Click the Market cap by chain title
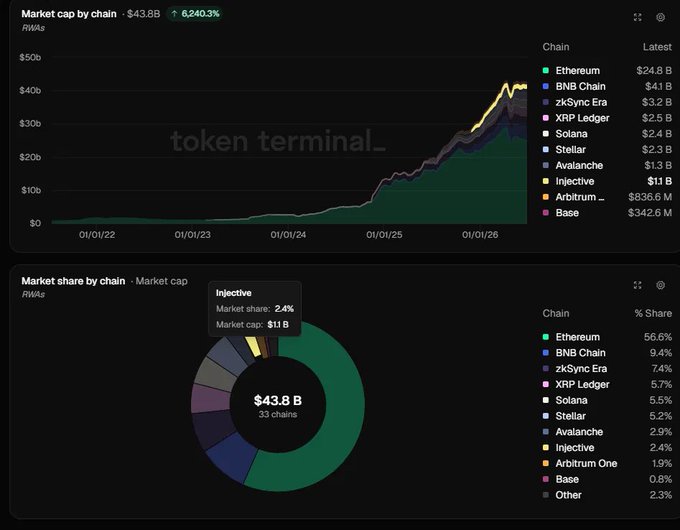Screen dimensions: 680x530 click(x=69, y=14)
